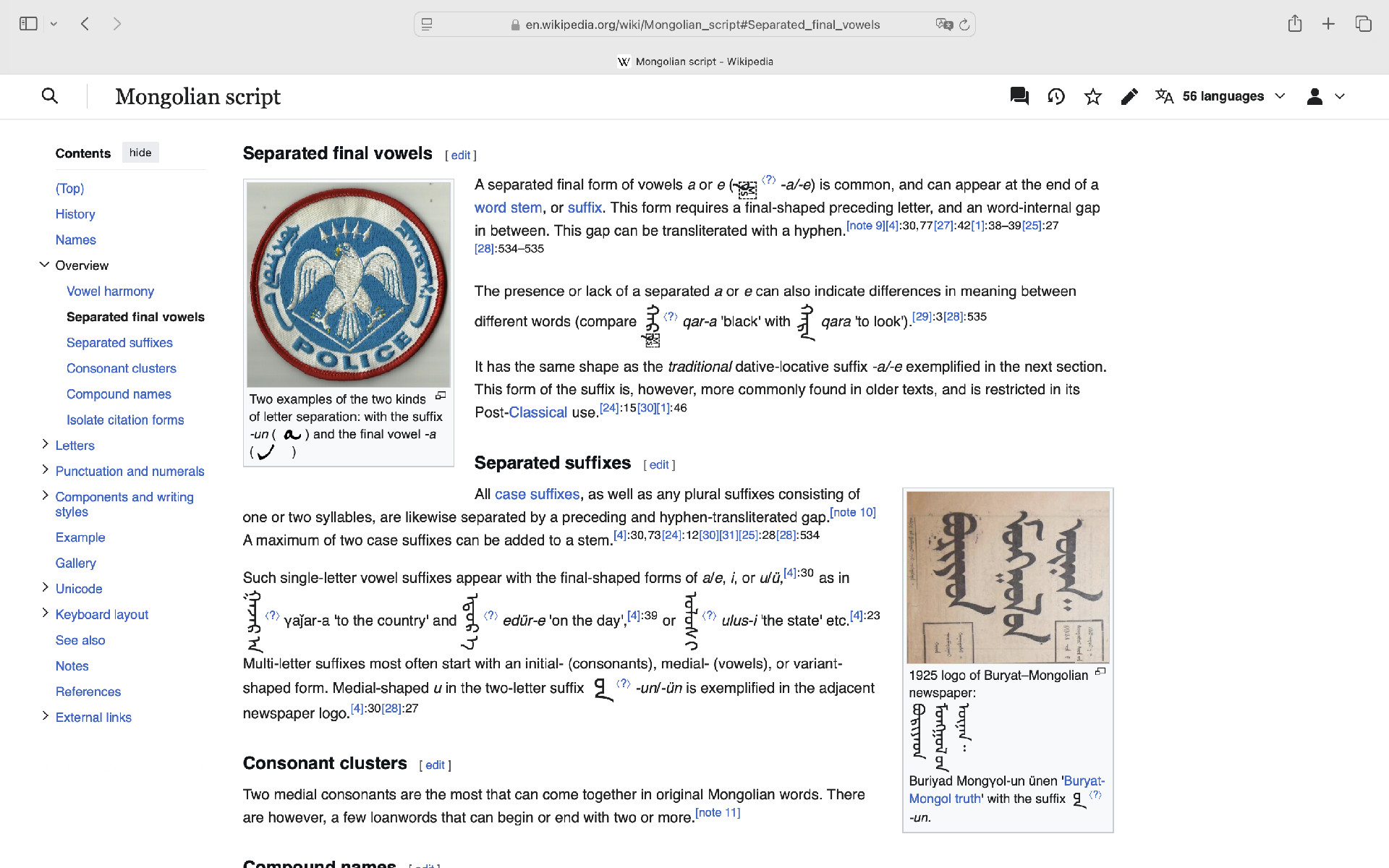Show the tab overview icon
This screenshot has width=1389, height=868.
[x=1363, y=24]
